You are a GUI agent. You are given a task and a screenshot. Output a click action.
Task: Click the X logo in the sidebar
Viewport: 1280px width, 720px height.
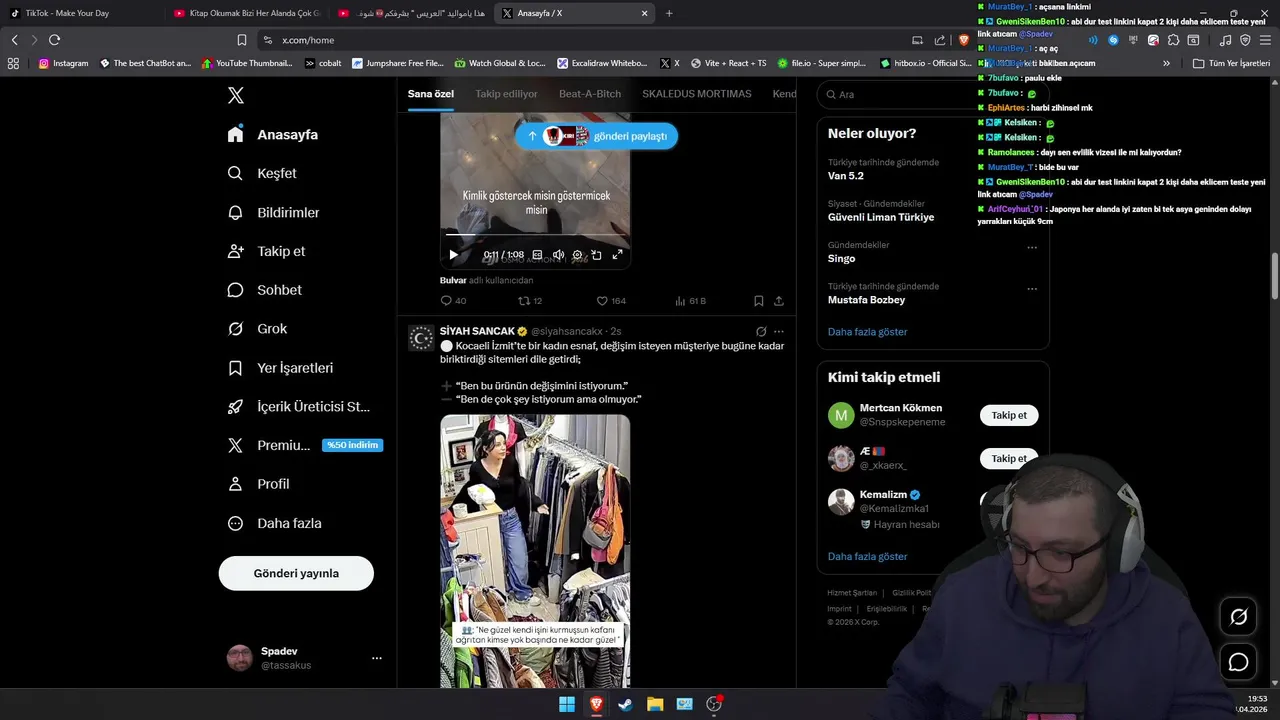pyautogui.click(x=235, y=95)
